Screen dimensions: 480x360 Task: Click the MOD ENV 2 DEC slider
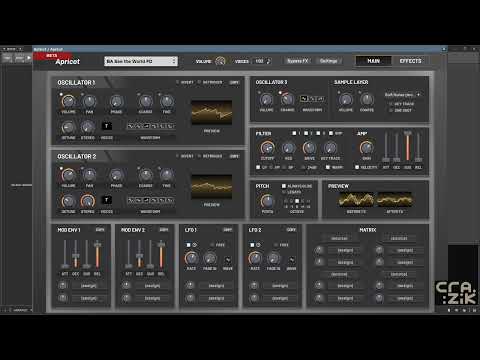tap(139, 254)
